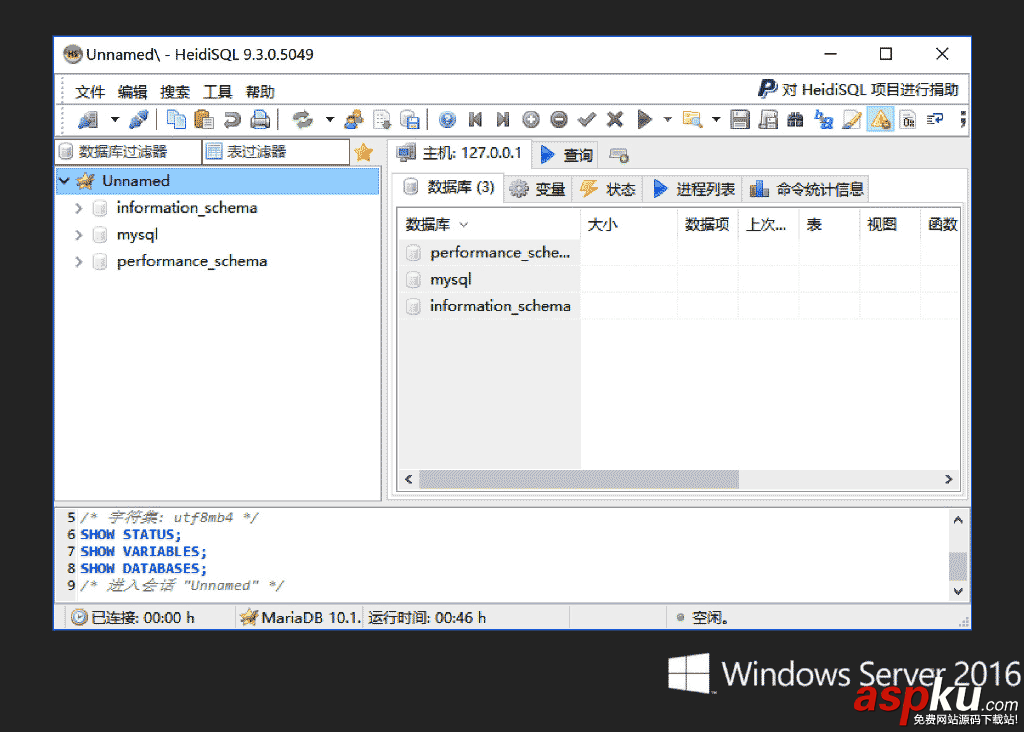Screen dimensions: 1024x732
Task: Switch to 主机: 127.0.0.1 tab
Action: click(x=459, y=153)
